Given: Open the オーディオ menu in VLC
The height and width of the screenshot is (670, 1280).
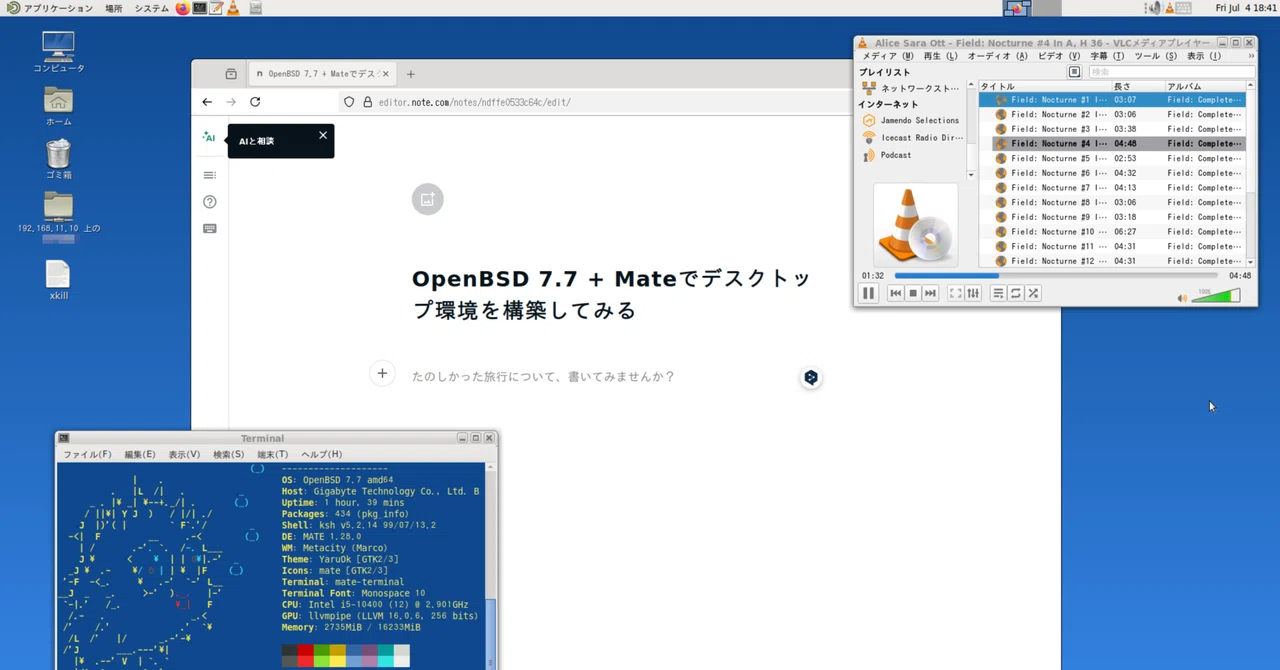Looking at the screenshot, I should pos(996,57).
